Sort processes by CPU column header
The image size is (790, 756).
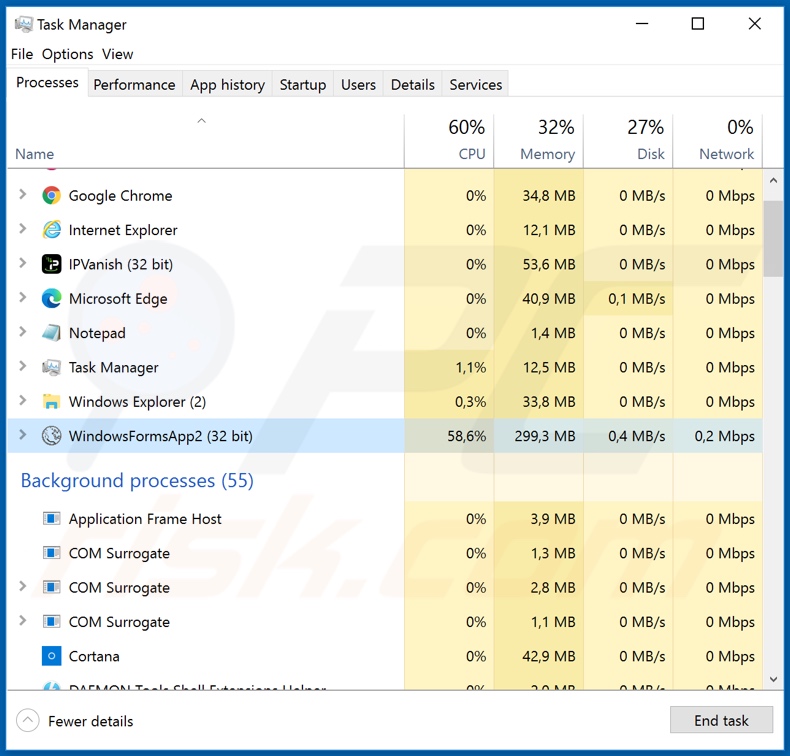[x=449, y=140]
